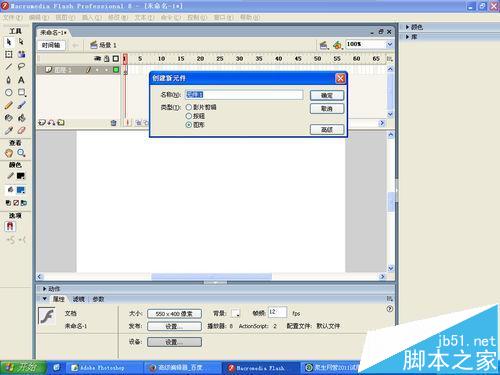Select the Pencil tool
This screenshot has width=500, height=375.
9,105
